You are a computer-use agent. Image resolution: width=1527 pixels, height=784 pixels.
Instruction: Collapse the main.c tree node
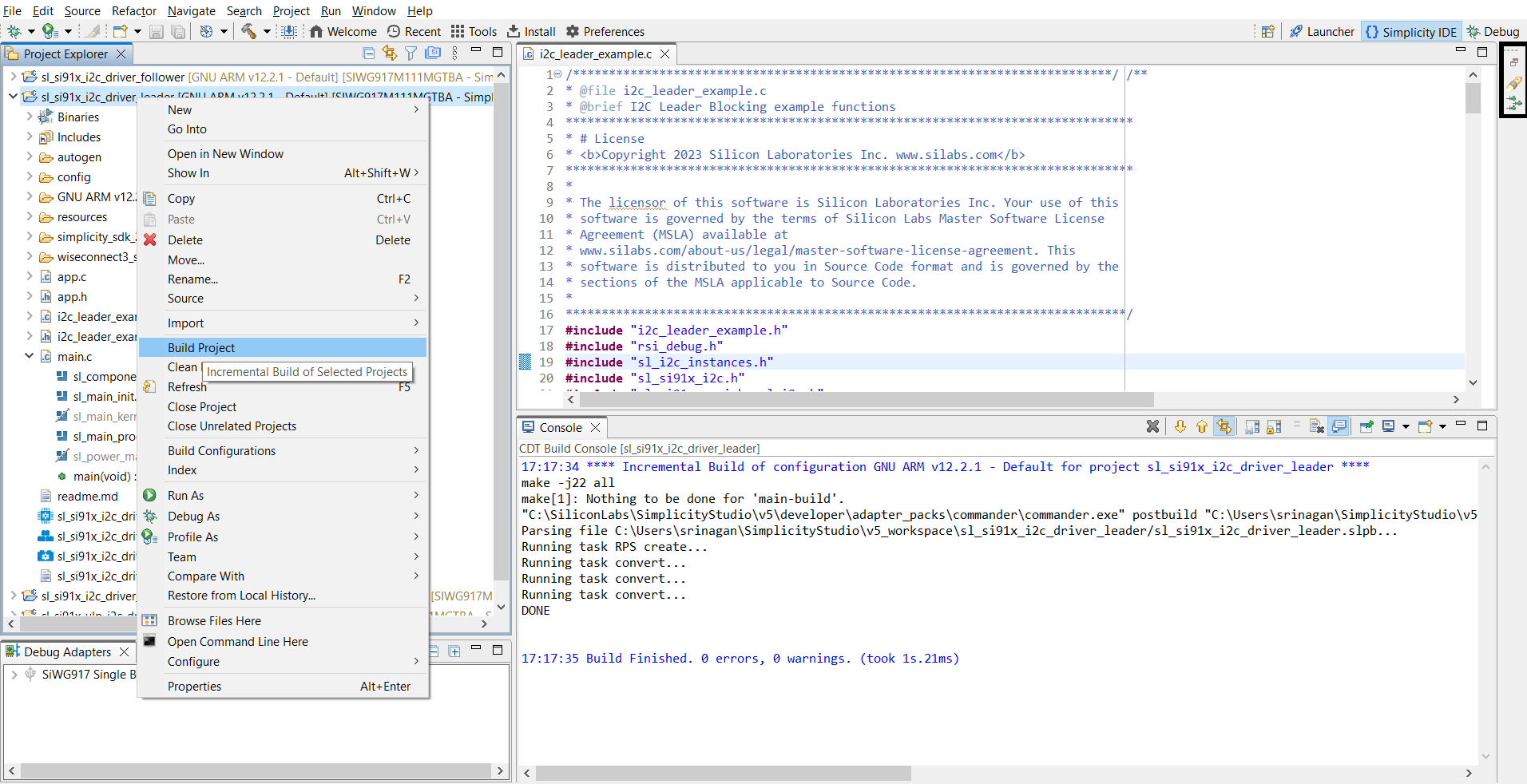[x=30, y=356]
